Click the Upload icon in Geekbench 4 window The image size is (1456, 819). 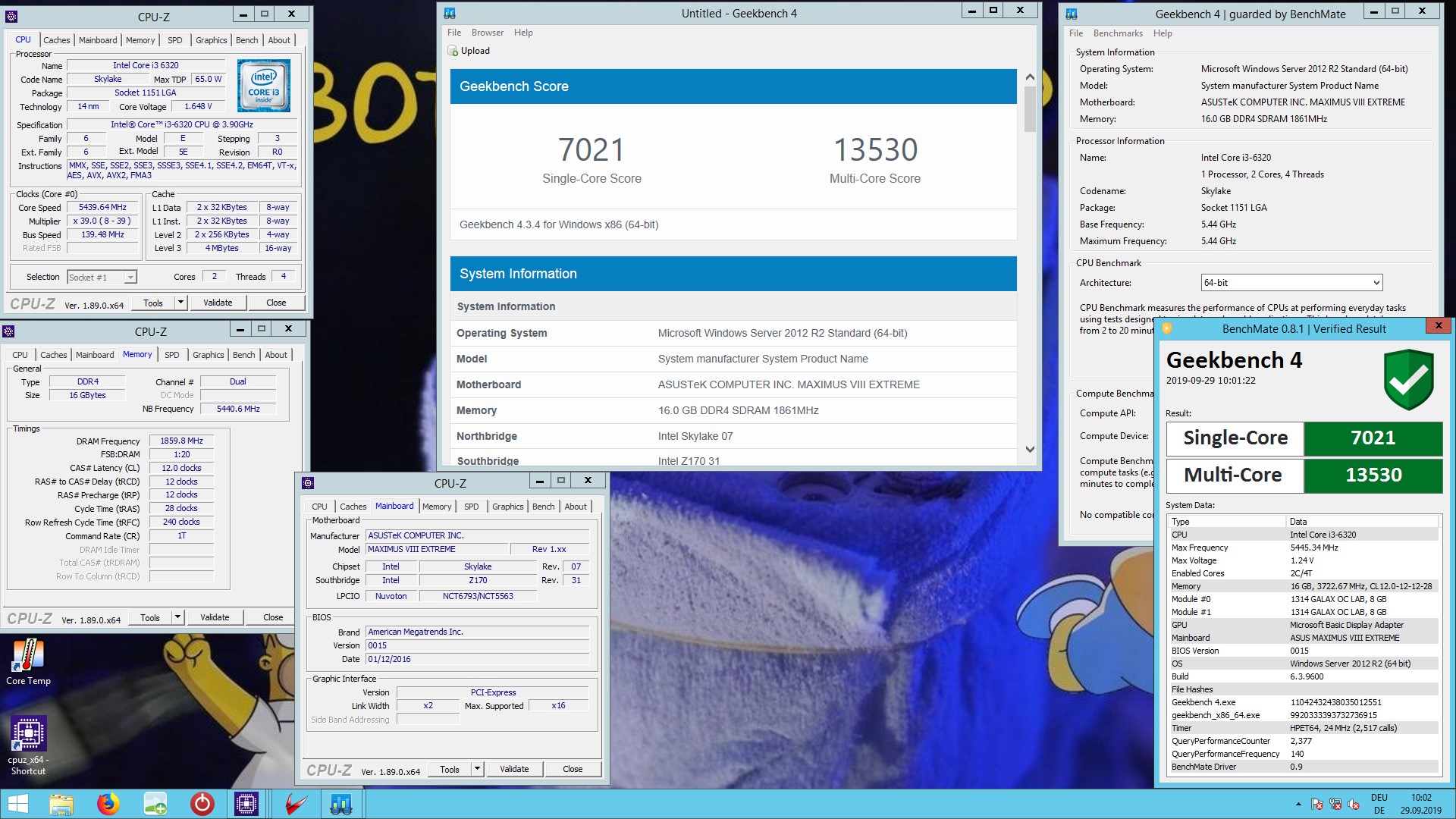(x=453, y=51)
